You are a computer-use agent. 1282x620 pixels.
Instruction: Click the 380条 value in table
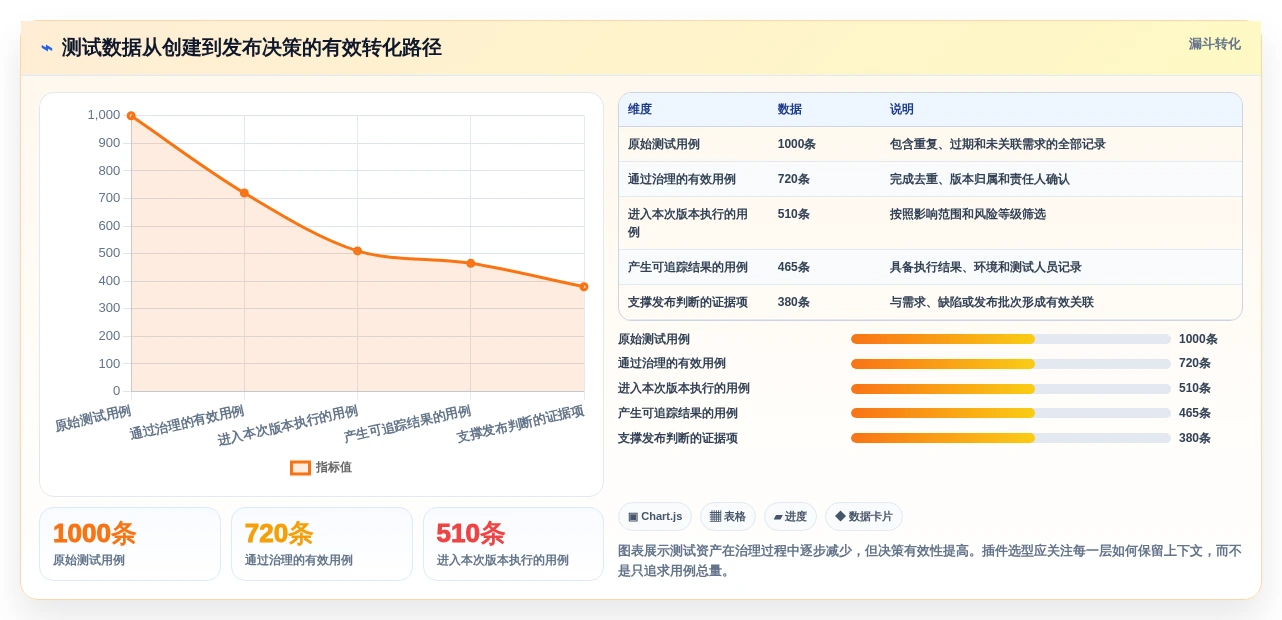click(x=793, y=302)
